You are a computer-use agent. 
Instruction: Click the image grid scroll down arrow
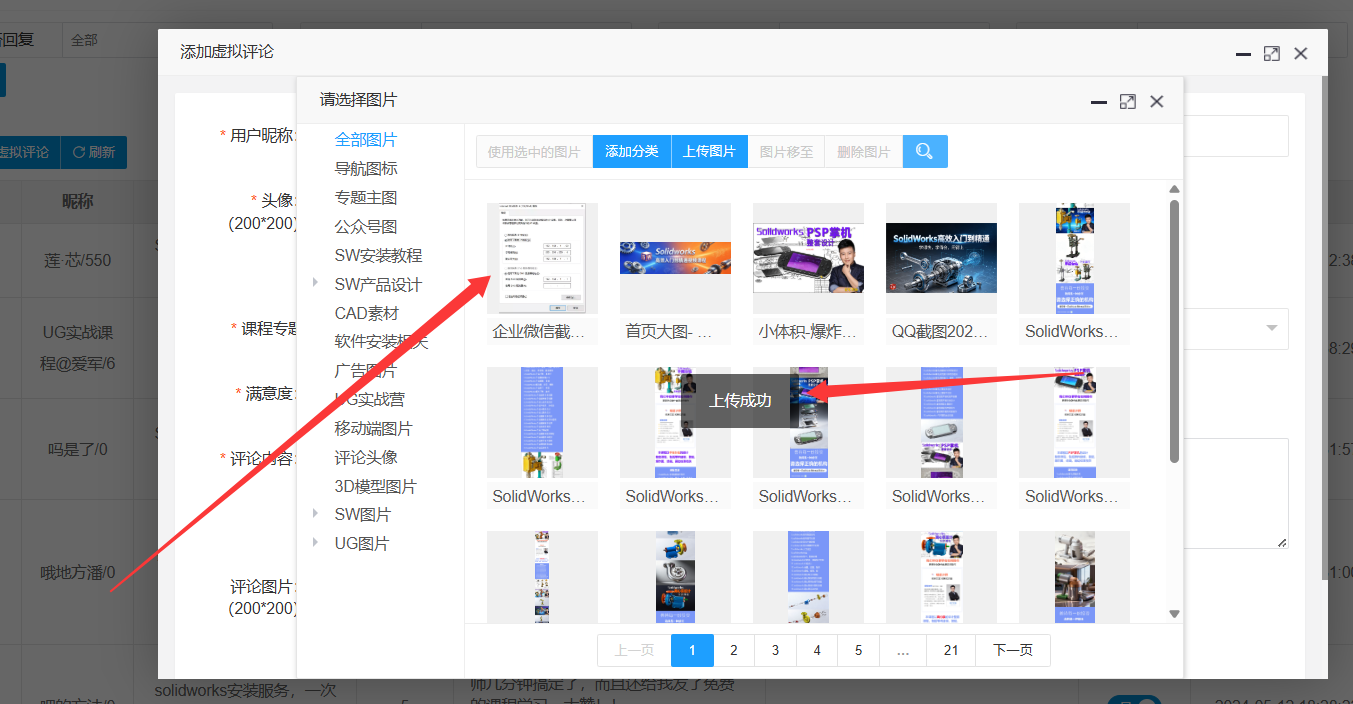(1175, 614)
